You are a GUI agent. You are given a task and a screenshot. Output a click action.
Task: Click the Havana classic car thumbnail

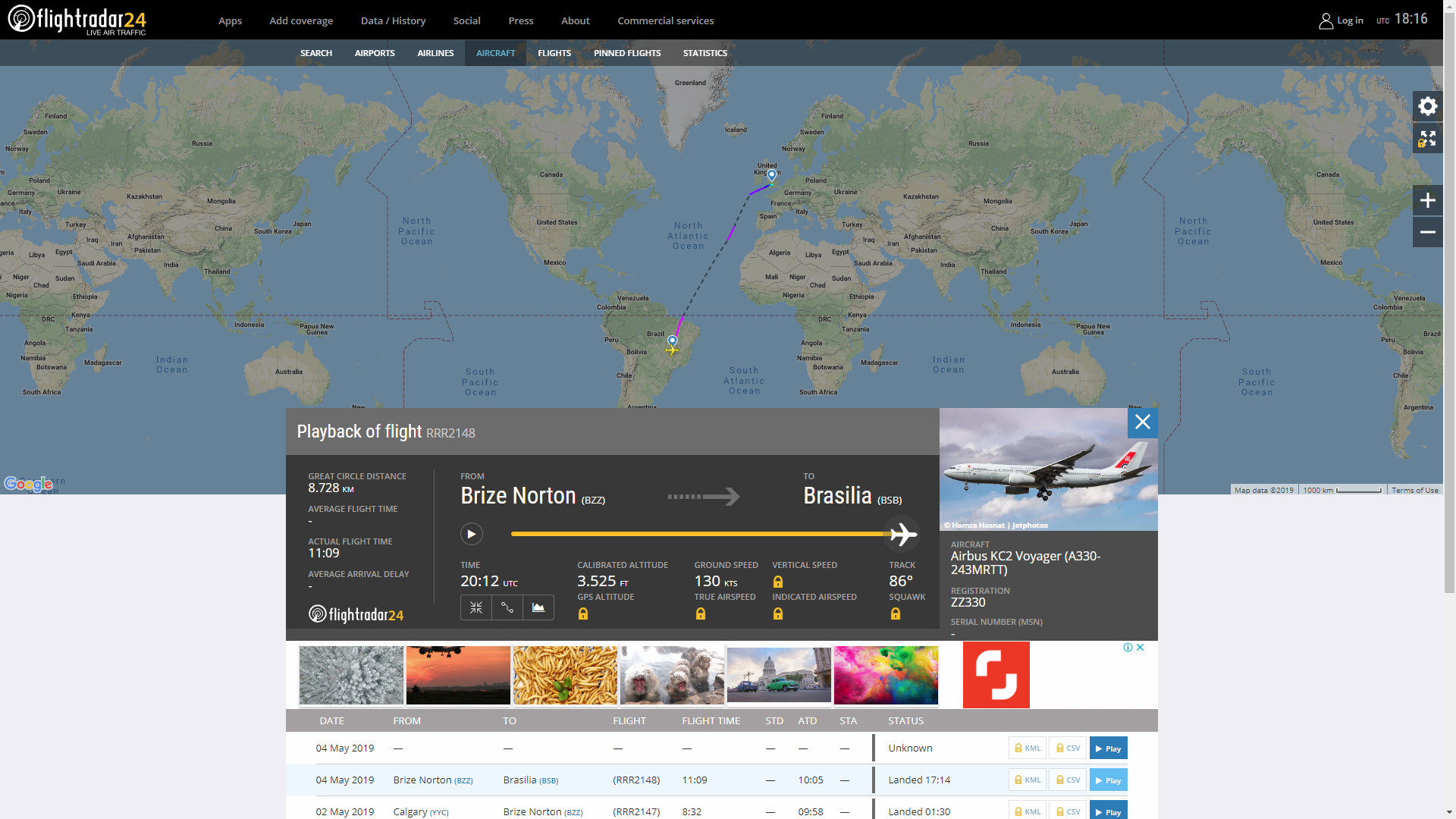click(x=779, y=675)
